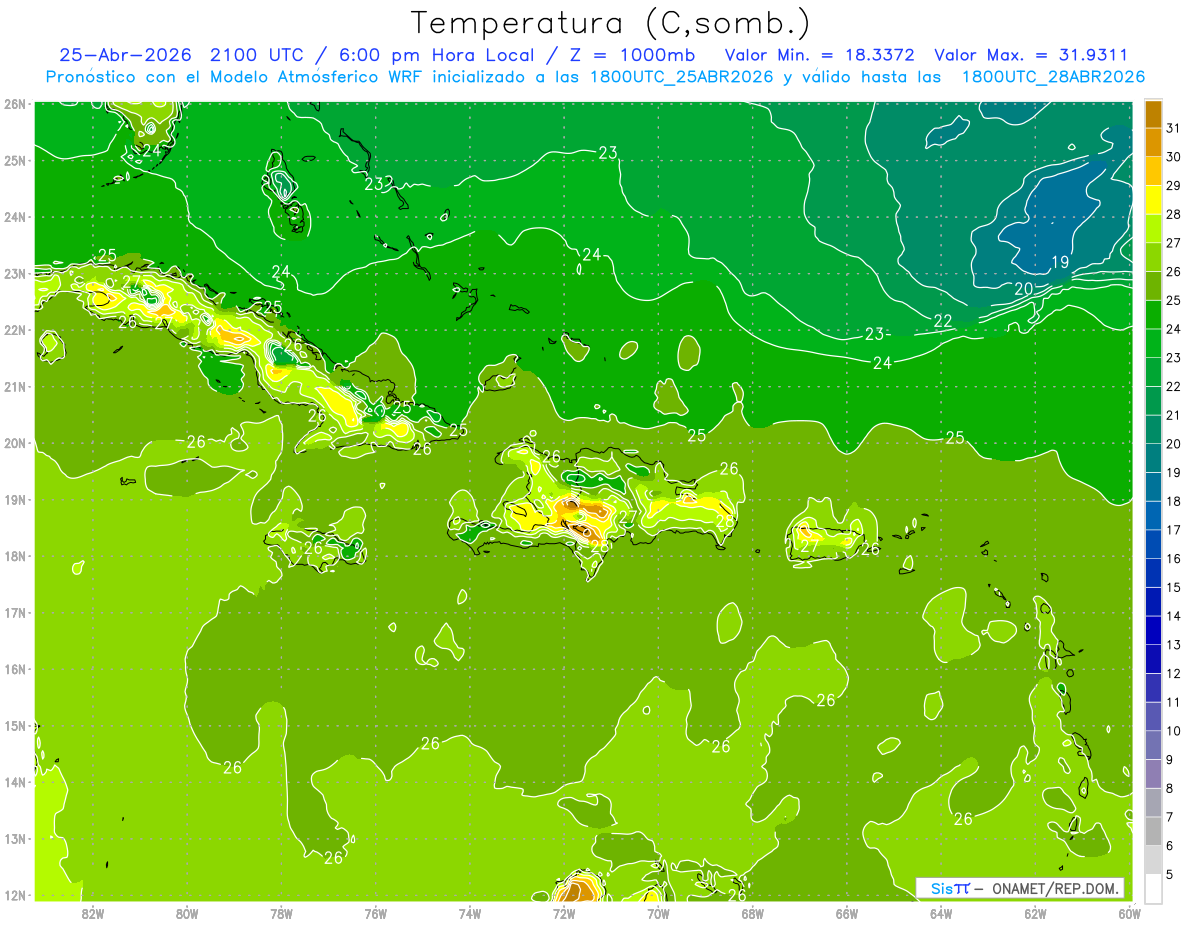
Task: Click the Temperatura (C,somb.) chart title
Action: click(x=610, y=22)
